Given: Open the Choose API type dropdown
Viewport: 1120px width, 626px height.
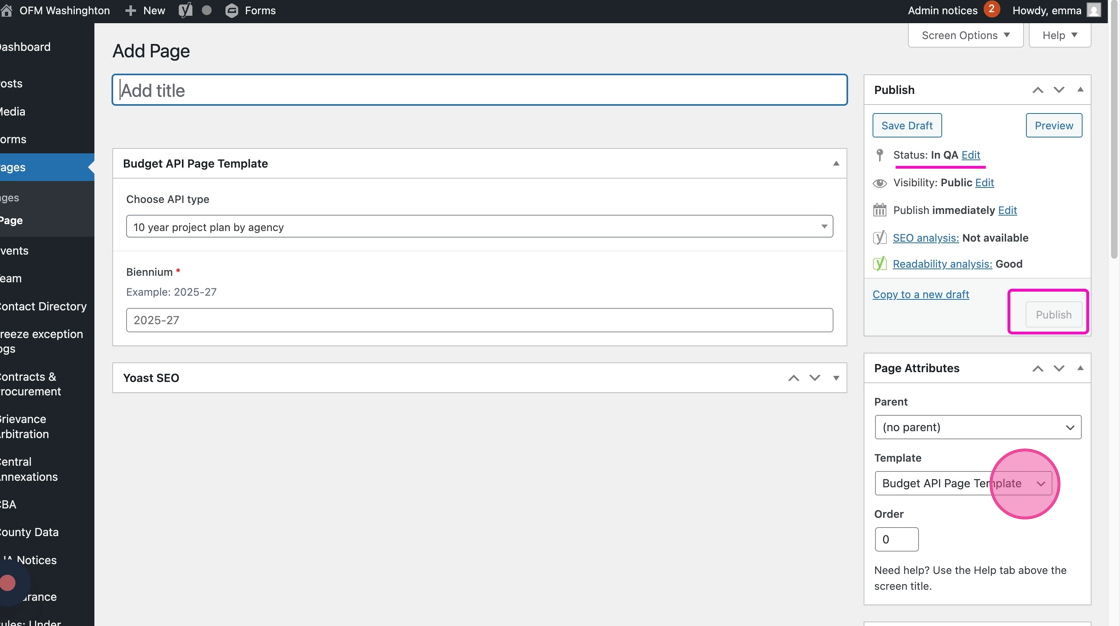Looking at the screenshot, I should 479,227.
